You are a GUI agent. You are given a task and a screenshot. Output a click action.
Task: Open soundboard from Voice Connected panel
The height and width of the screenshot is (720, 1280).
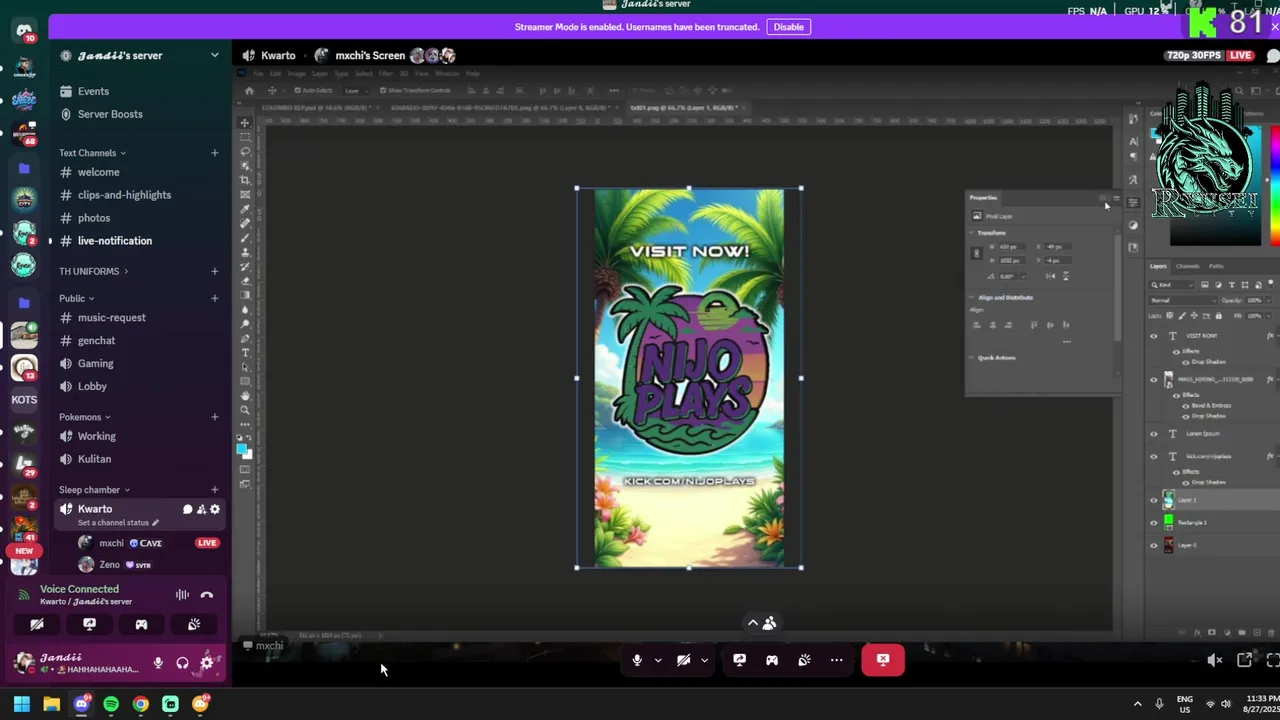[194, 624]
